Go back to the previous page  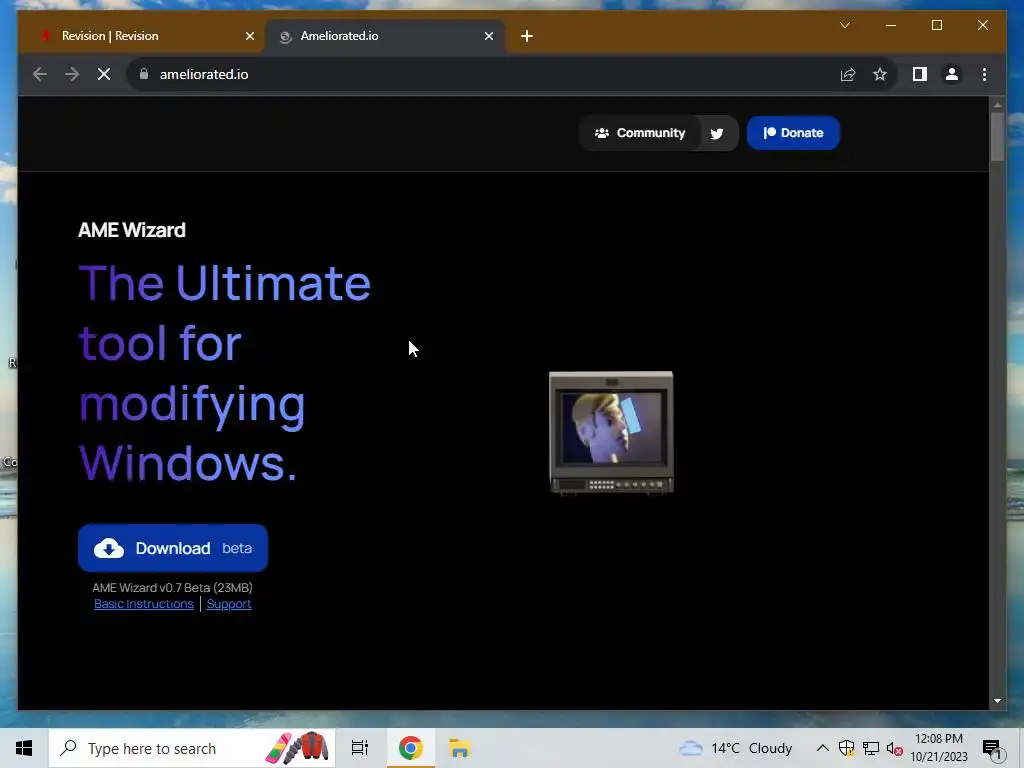(40, 74)
